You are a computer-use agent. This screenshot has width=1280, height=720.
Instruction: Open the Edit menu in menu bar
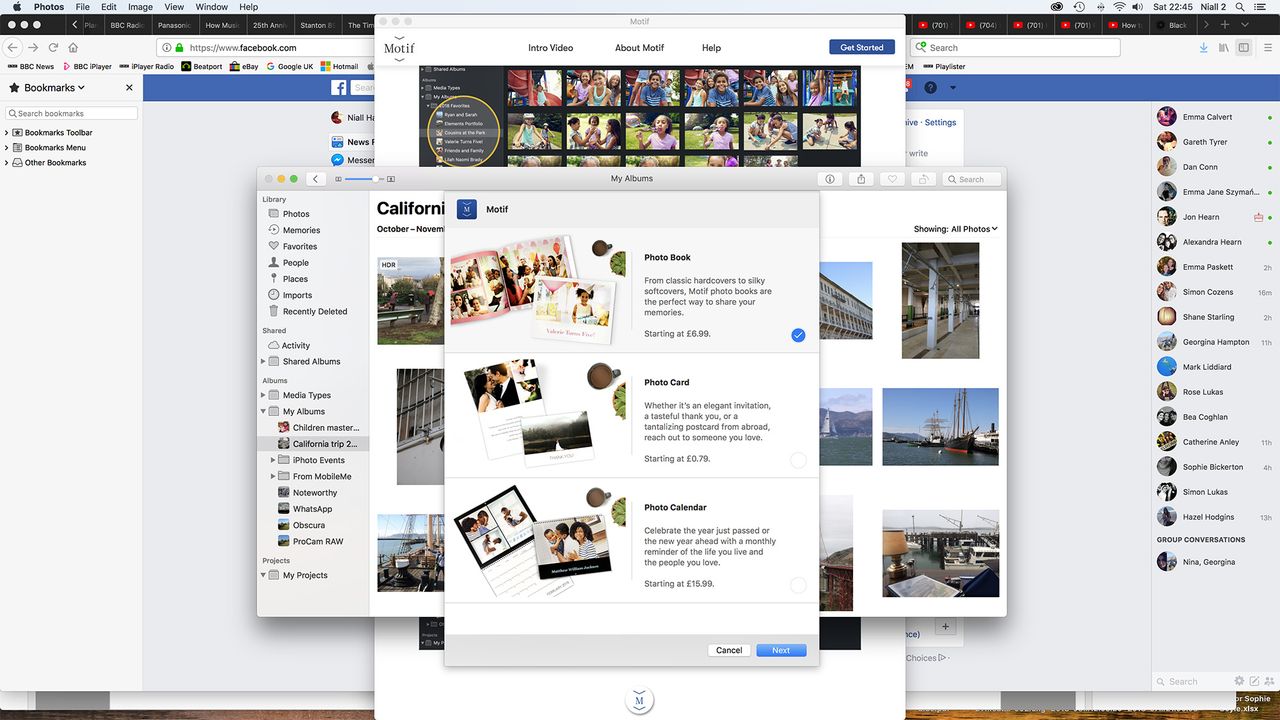(x=109, y=7)
